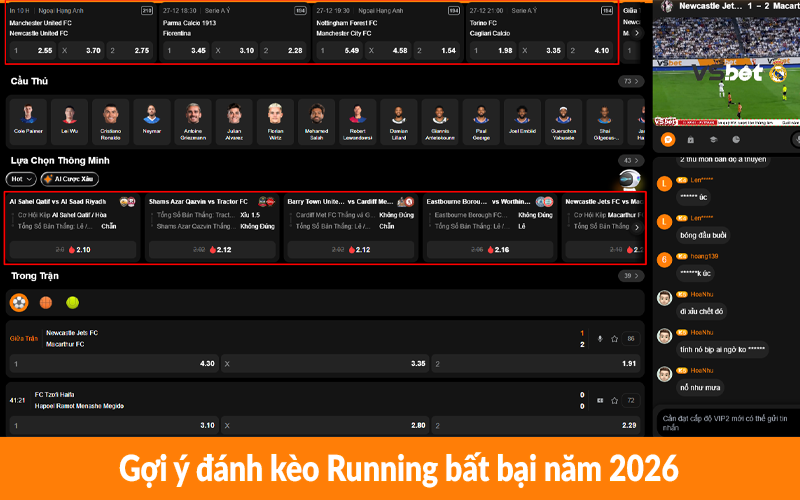
Task: Bet Cagliari Calcio win at 4.10
Action: click(x=590, y=51)
